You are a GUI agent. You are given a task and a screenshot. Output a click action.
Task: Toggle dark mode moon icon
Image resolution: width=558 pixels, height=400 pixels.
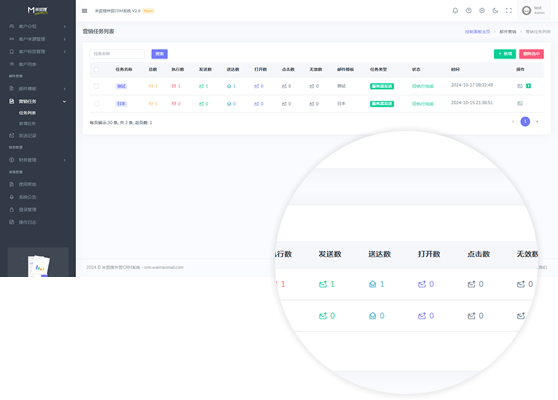(495, 11)
